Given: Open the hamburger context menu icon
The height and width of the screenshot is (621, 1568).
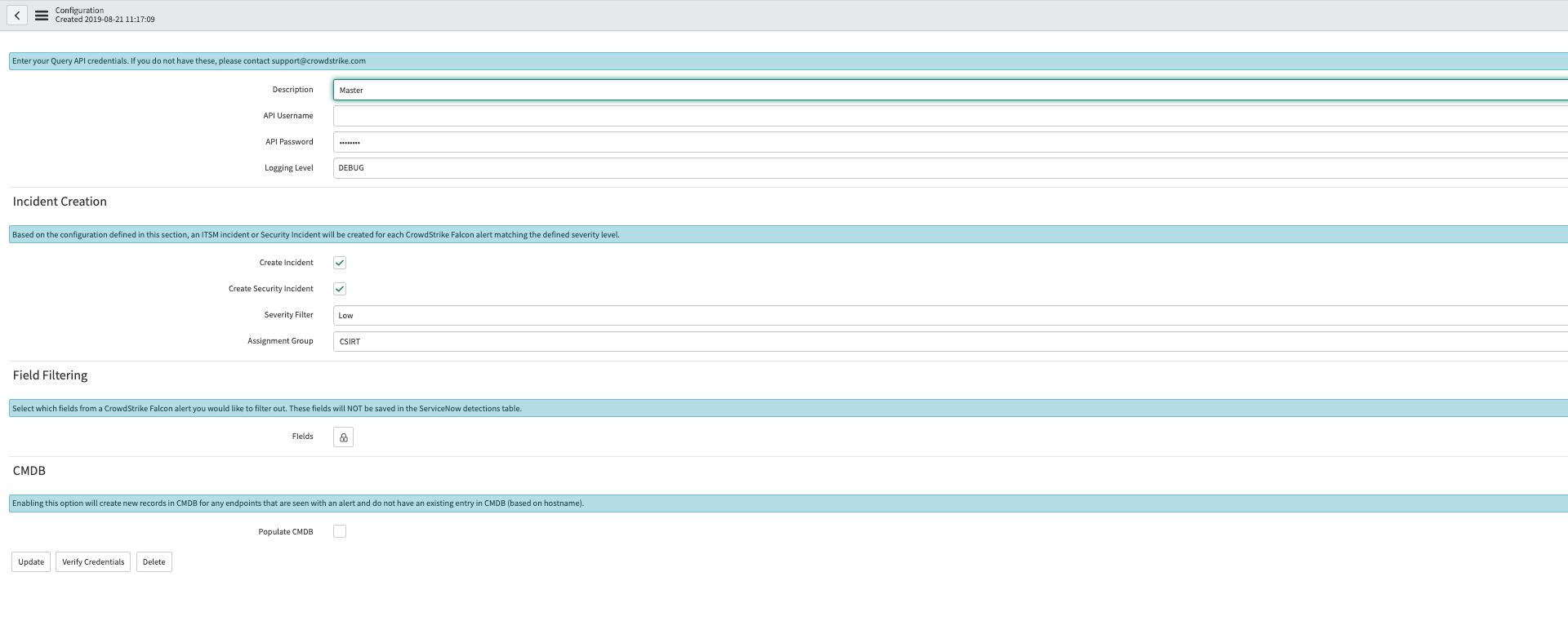Looking at the screenshot, I should [42, 16].
